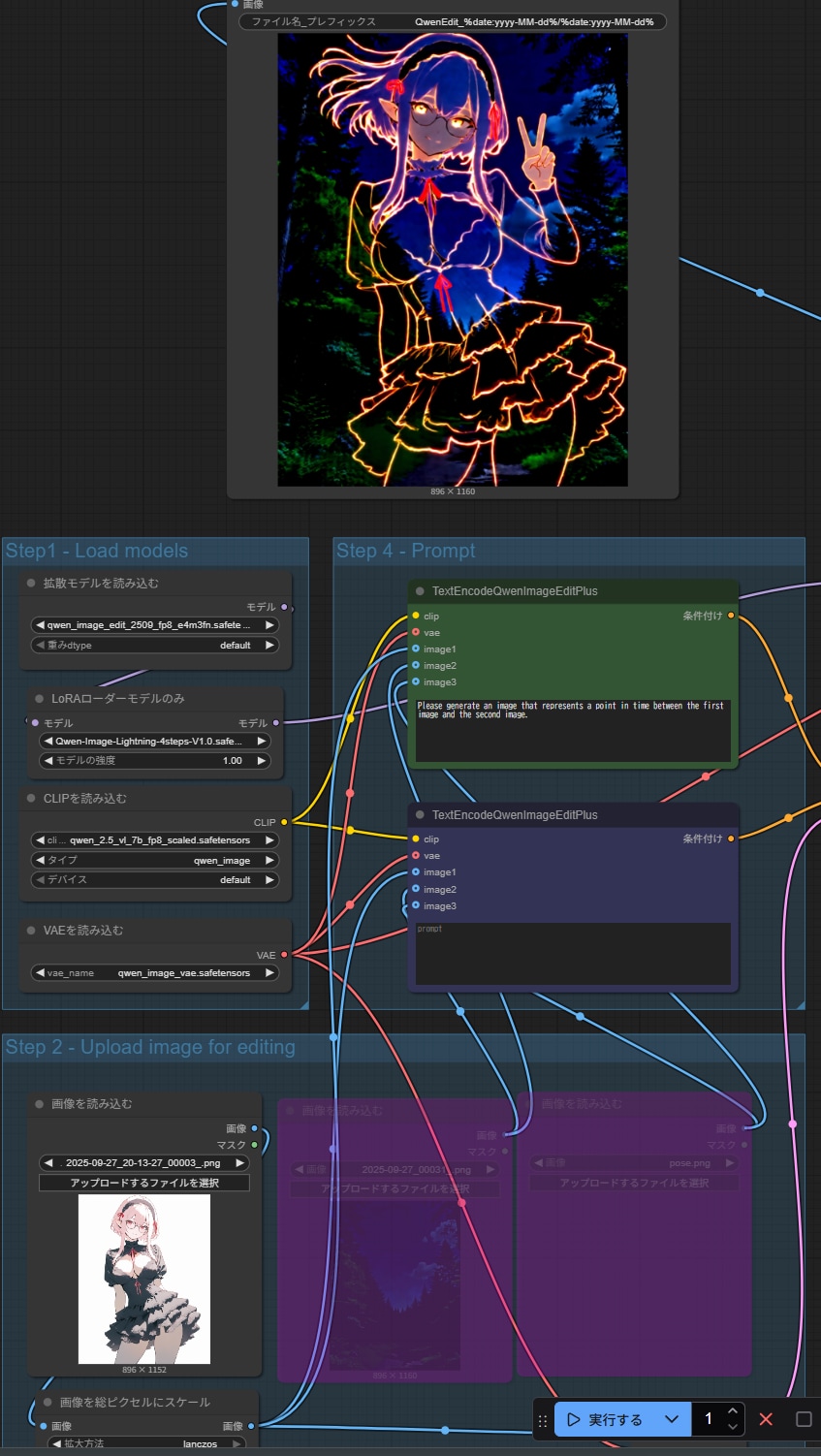
Task: Click the empty prompt text box
Action: [x=572, y=953]
